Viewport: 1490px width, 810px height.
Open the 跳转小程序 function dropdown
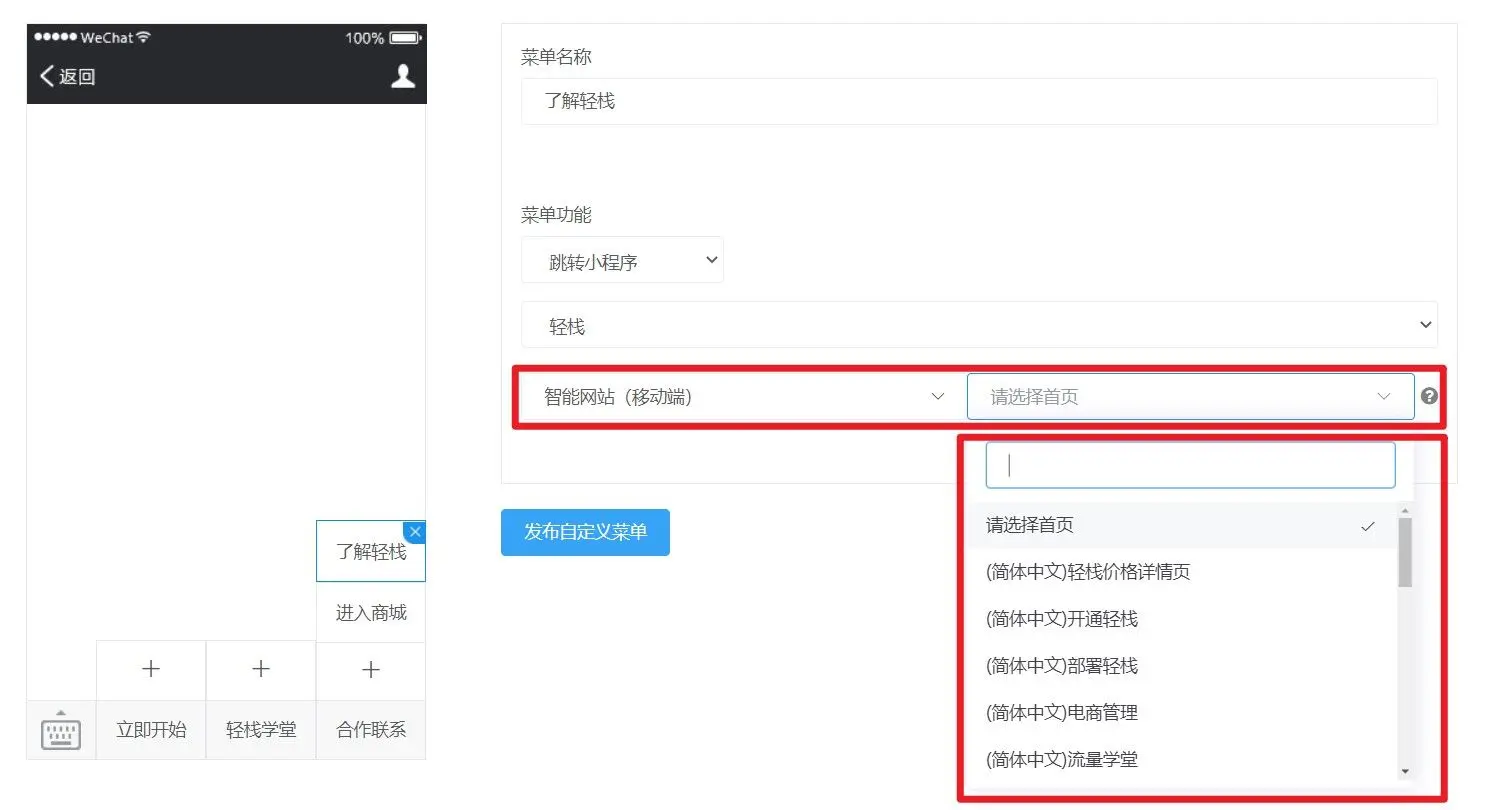(x=622, y=260)
